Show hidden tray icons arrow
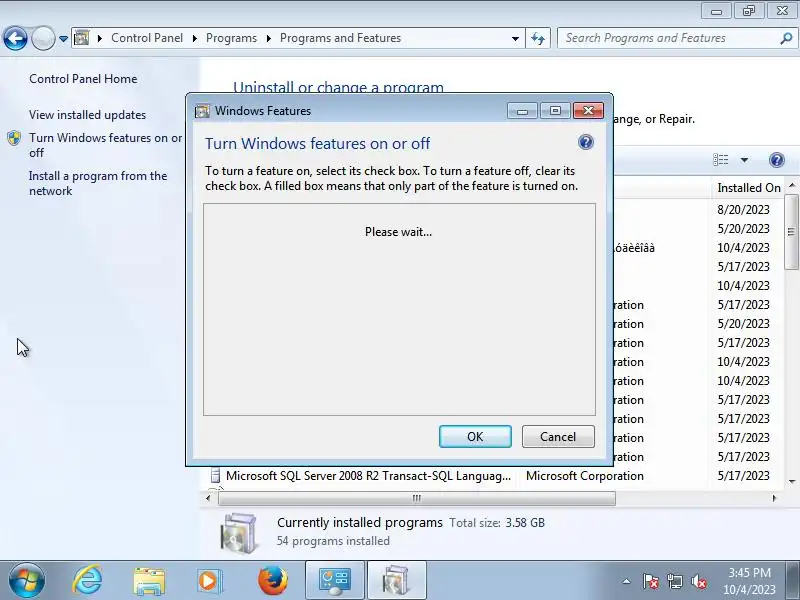800x600 pixels. (627, 581)
